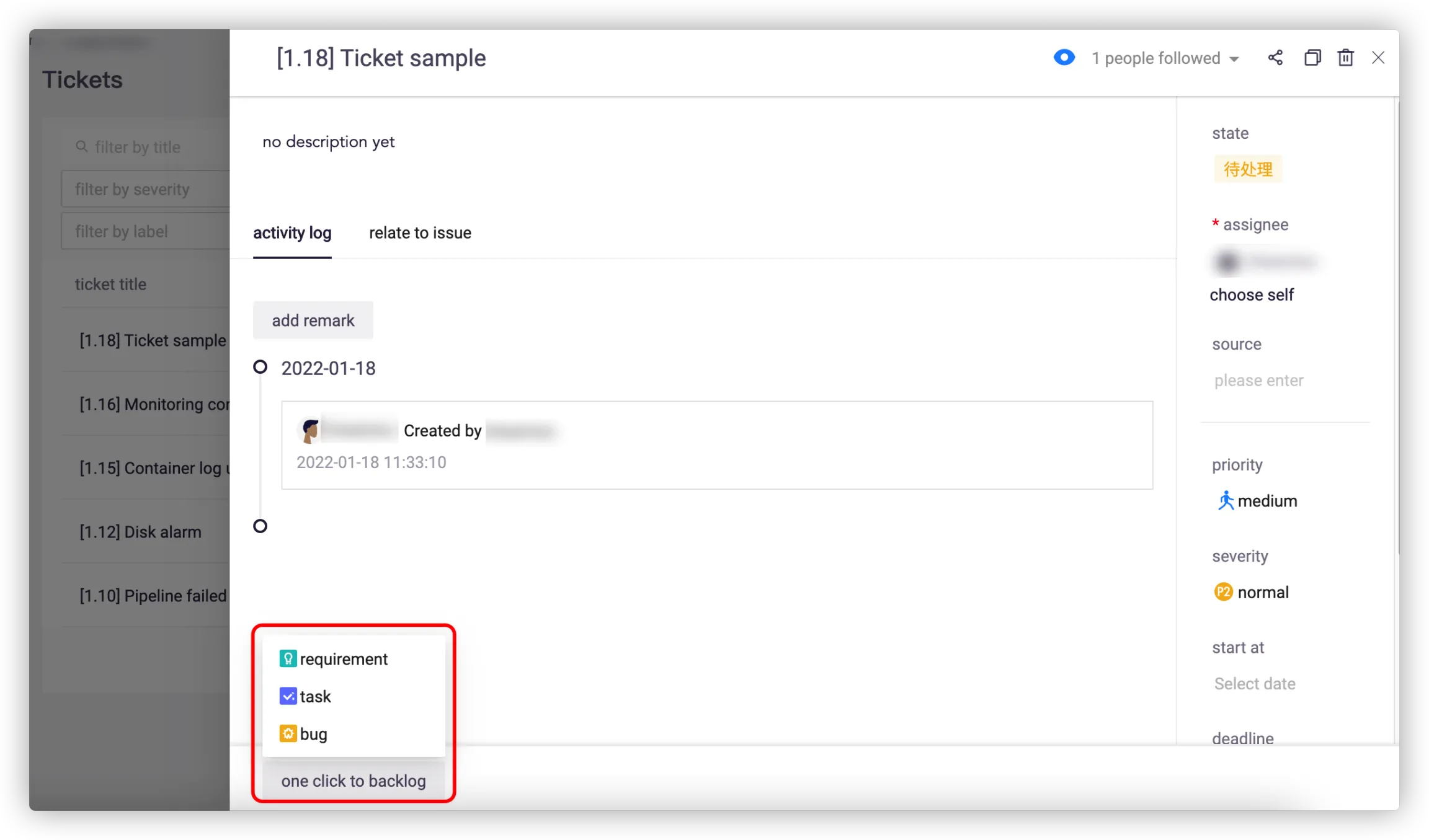
Task: Open the state status dropdown
Action: (x=1248, y=169)
